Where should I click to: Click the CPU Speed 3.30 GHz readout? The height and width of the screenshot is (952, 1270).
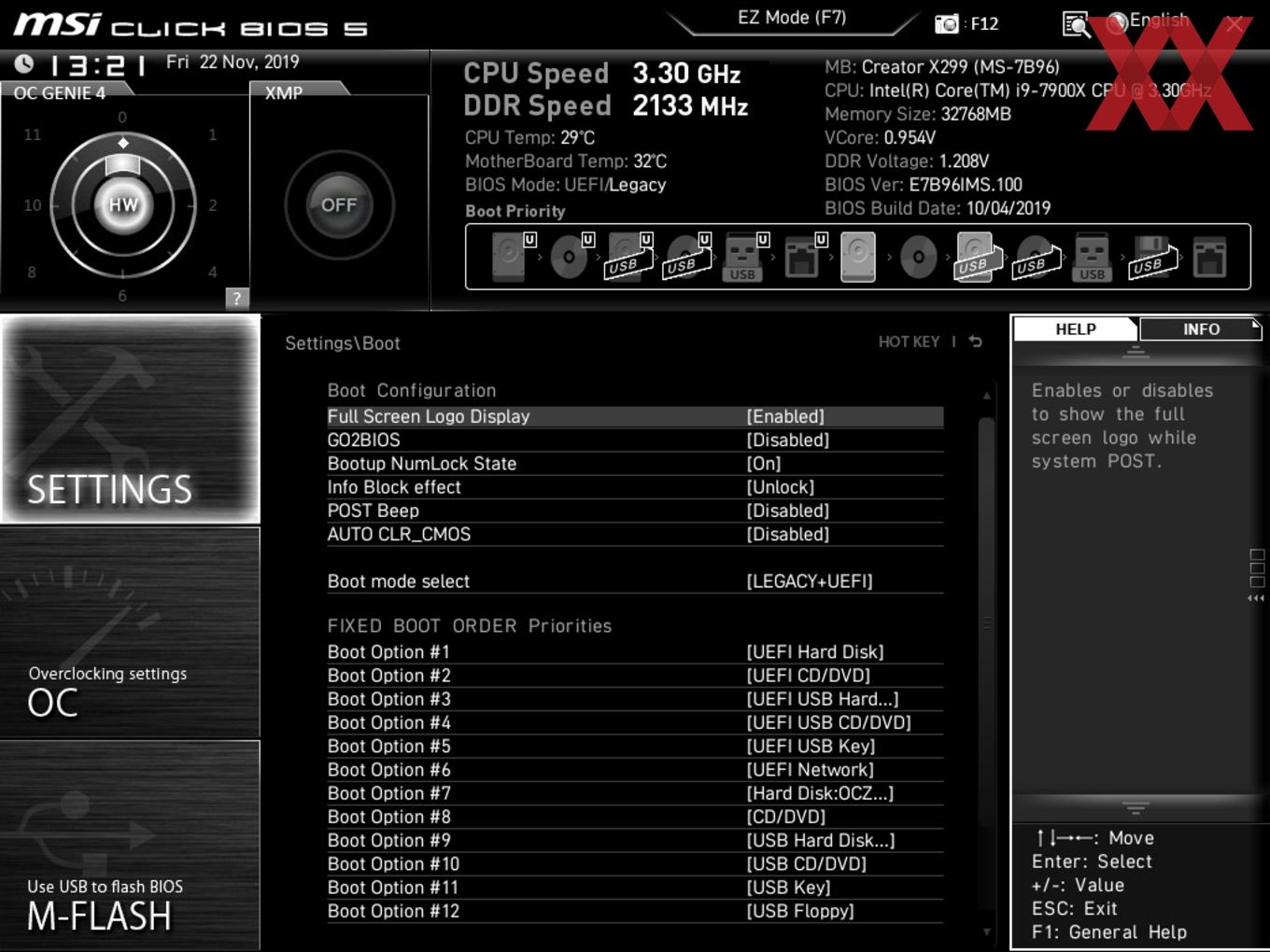(602, 73)
